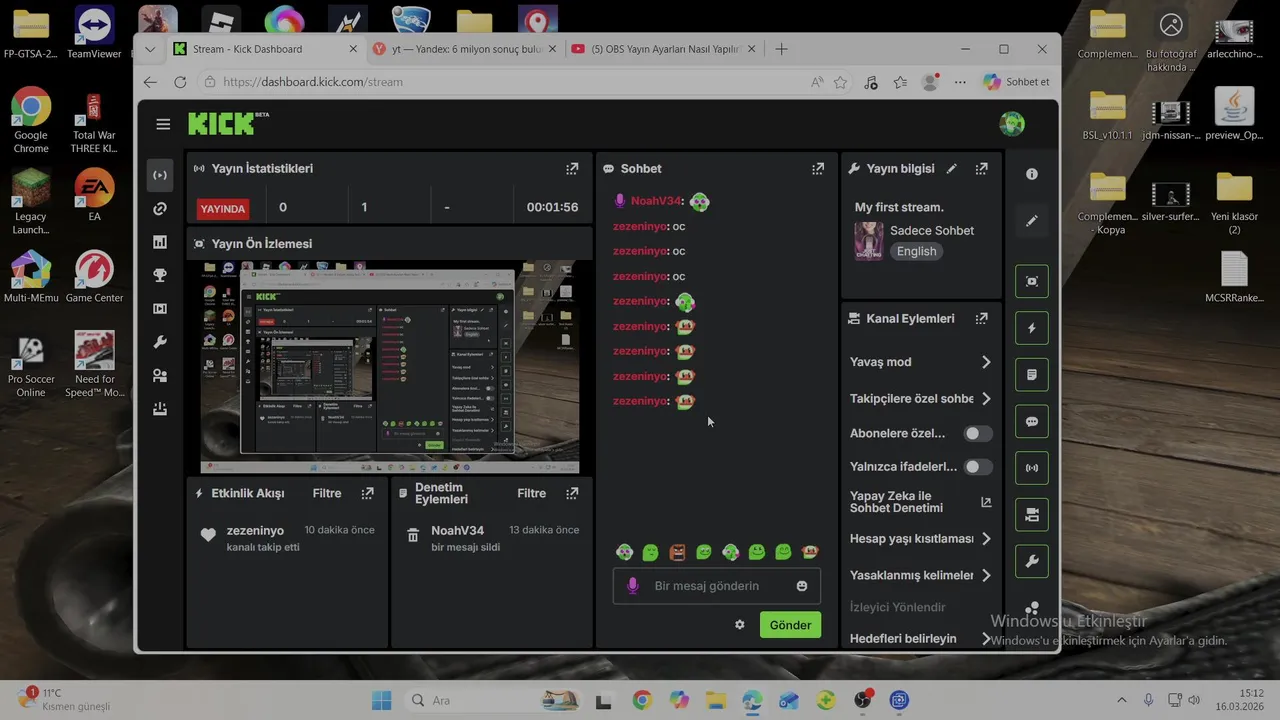Switch to the Yandex search results tab
The height and width of the screenshot is (720, 1280).
coord(463,49)
